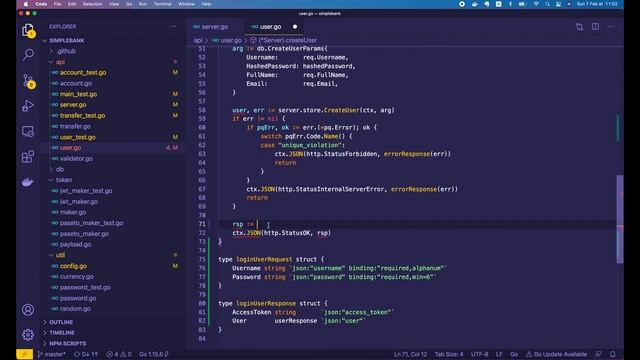Click the editor vertical scrollbar thumb
Image resolution: width=640 pixels, height=360 pixels.
pos(620,219)
